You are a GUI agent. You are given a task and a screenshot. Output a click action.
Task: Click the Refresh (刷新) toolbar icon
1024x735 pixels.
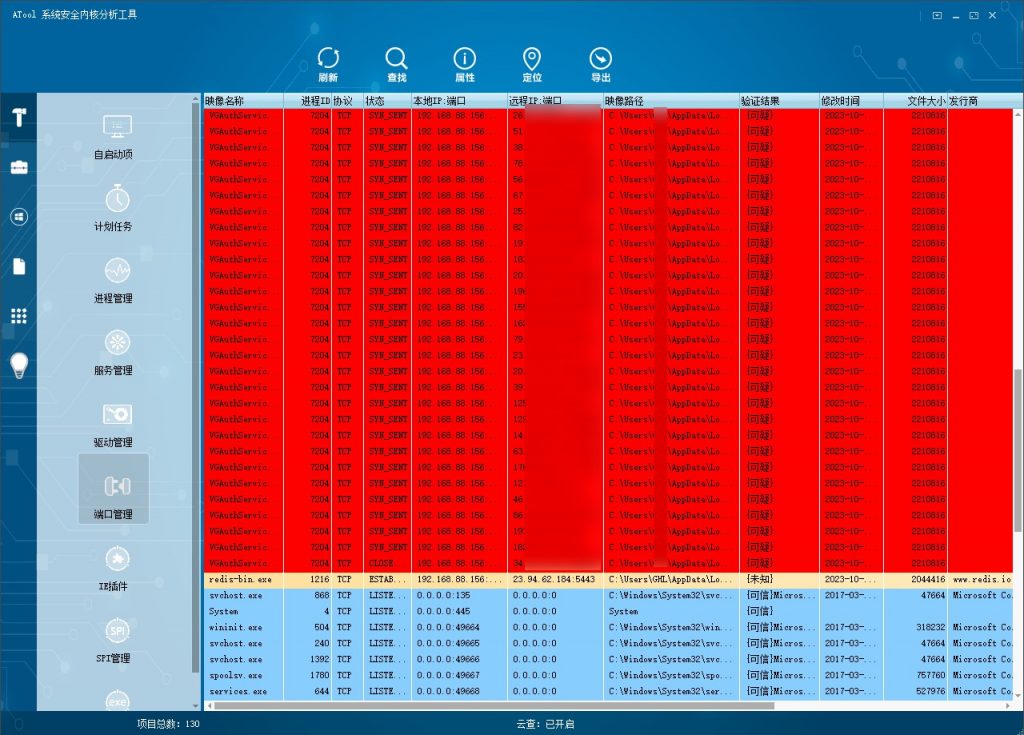[328, 64]
